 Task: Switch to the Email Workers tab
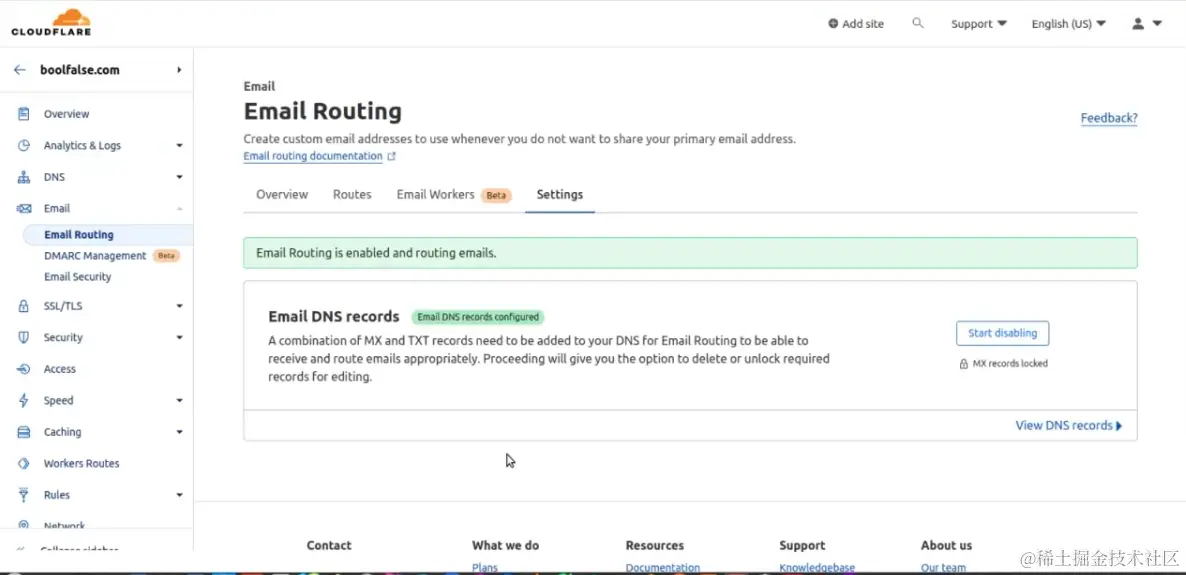[x=454, y=194]
